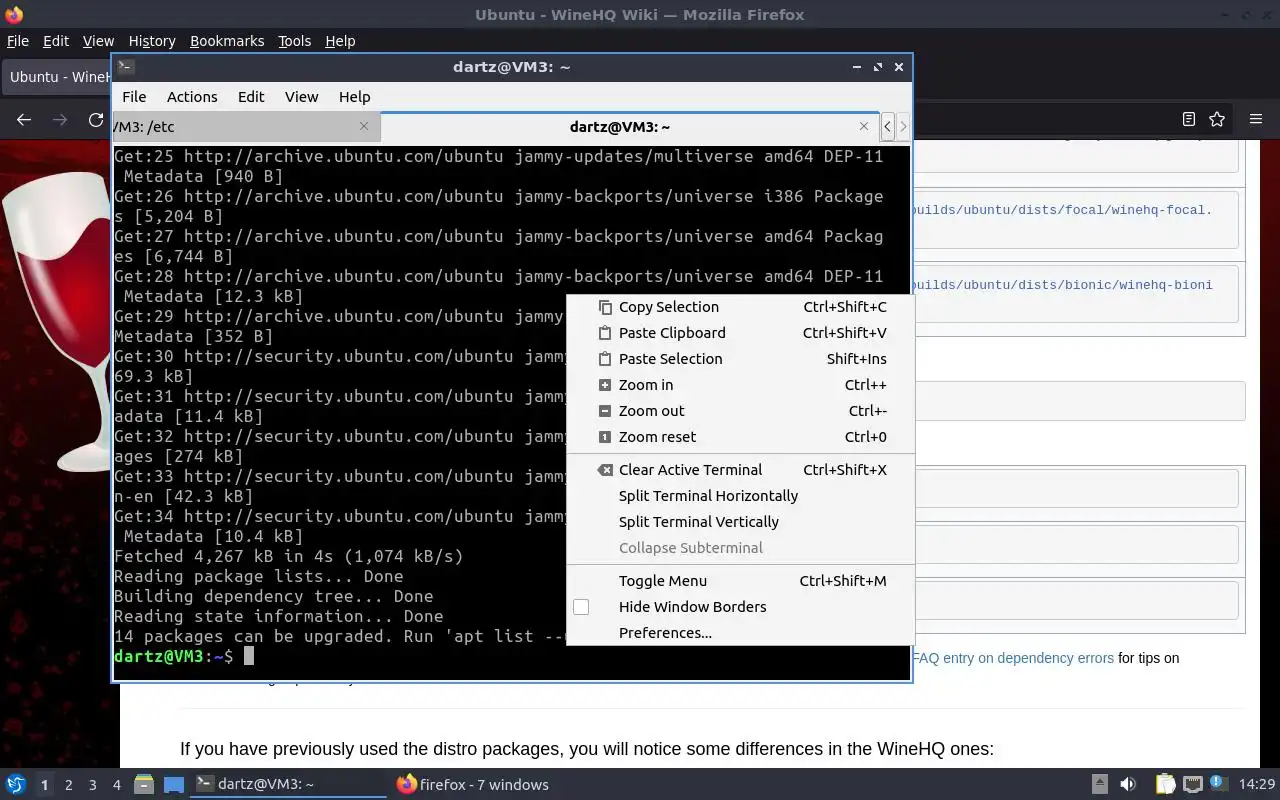Open the terminal Actions menu

tap(192, 97)
